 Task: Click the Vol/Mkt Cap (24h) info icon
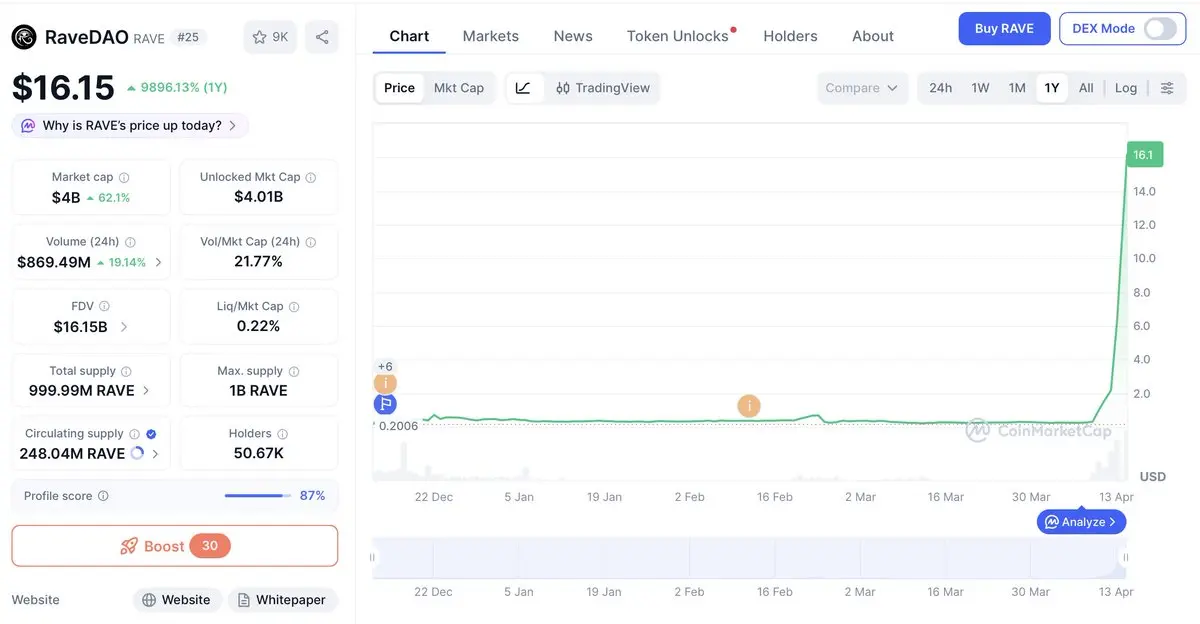pos(311,242)
